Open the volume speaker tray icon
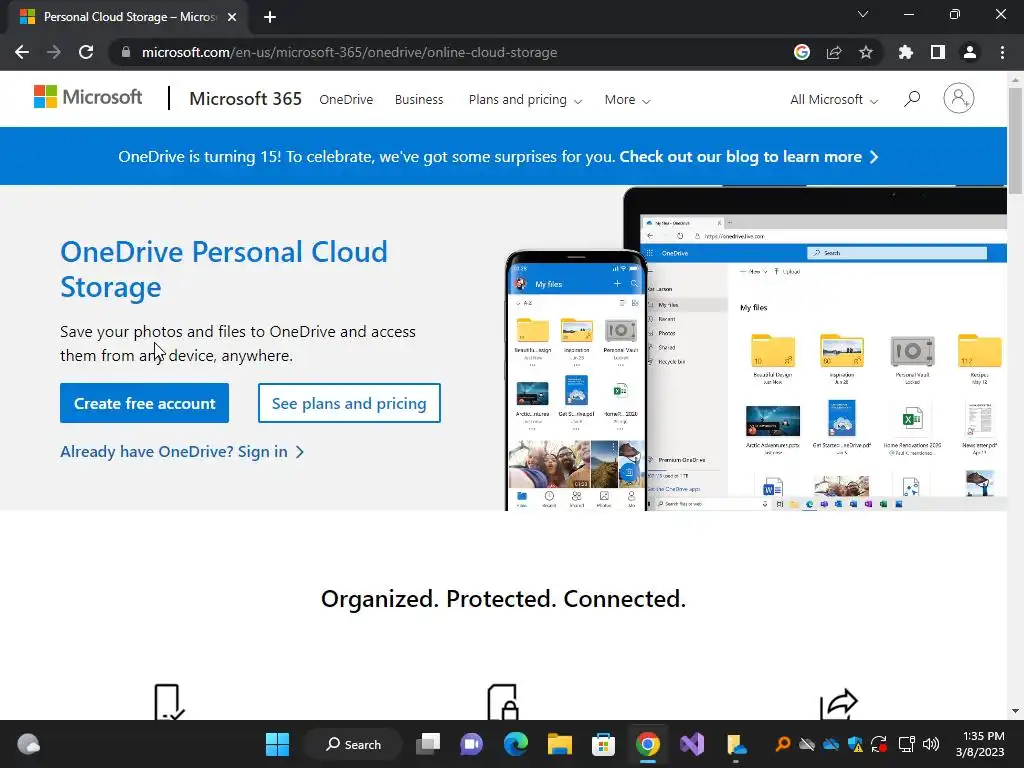The height and width of the screenshot is (768, 1024). point(931,744)
